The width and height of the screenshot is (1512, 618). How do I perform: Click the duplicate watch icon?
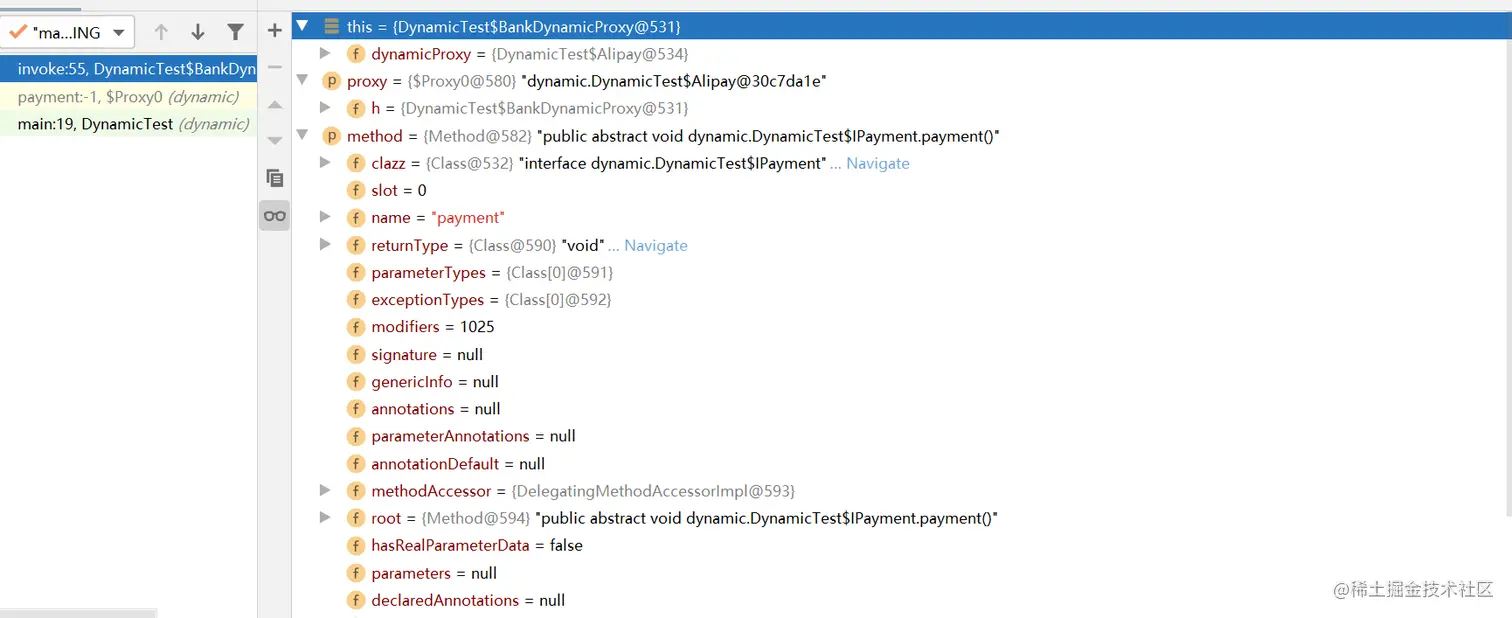coord(275,178)
